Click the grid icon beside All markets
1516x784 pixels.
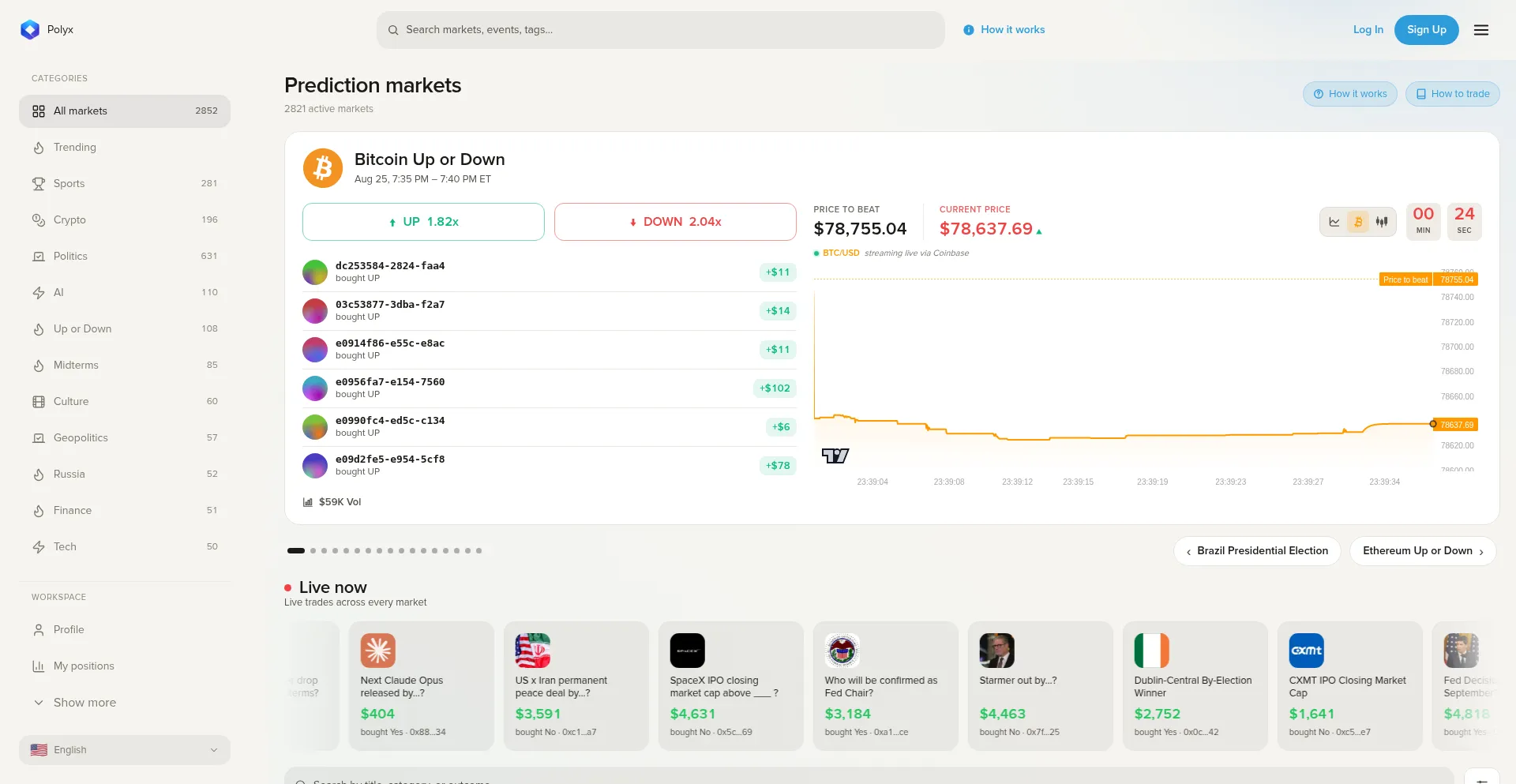point(39,111)
